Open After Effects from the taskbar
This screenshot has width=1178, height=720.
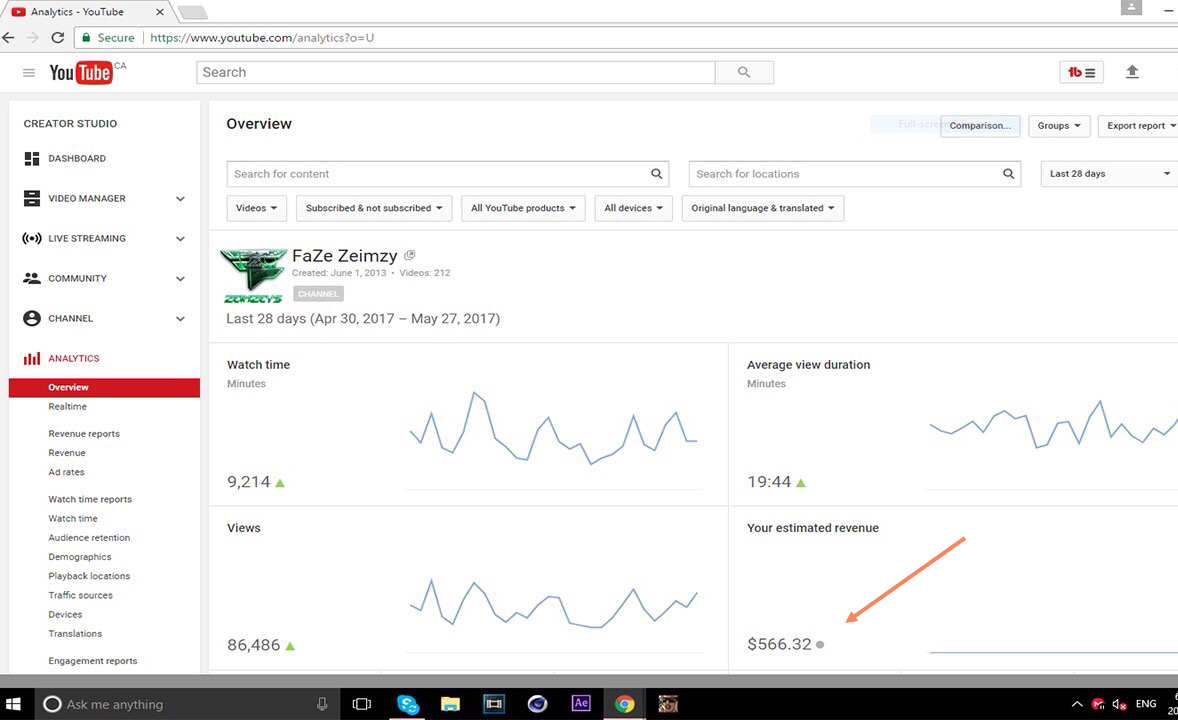click(581, 703)
